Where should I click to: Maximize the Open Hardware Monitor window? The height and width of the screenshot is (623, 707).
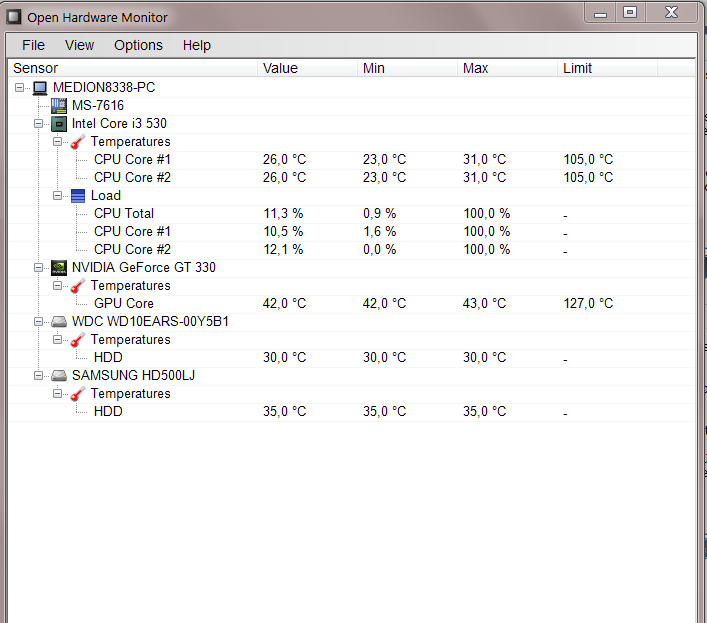[630, 13]
